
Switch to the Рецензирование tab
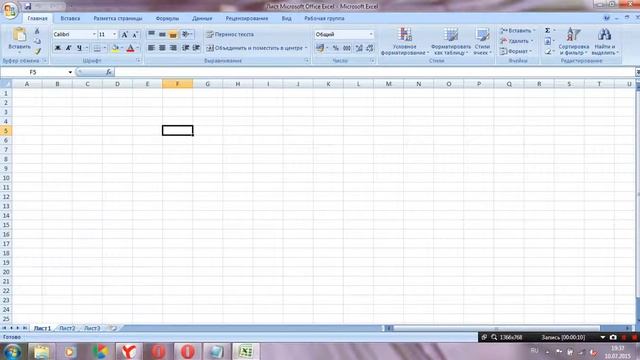[x=247, y=18]
